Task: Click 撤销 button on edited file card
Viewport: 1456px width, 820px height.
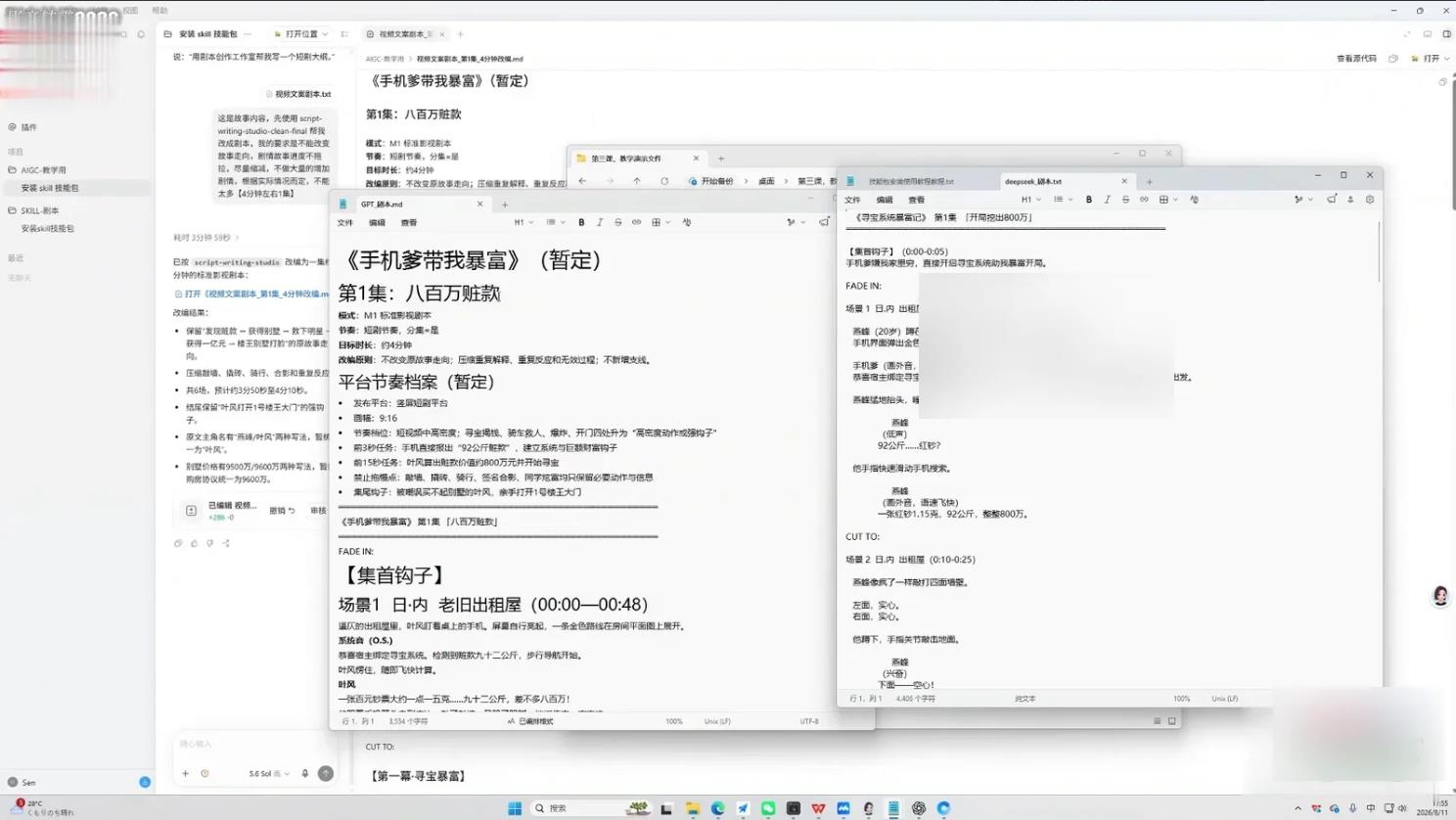Action: tap(282, 511)
